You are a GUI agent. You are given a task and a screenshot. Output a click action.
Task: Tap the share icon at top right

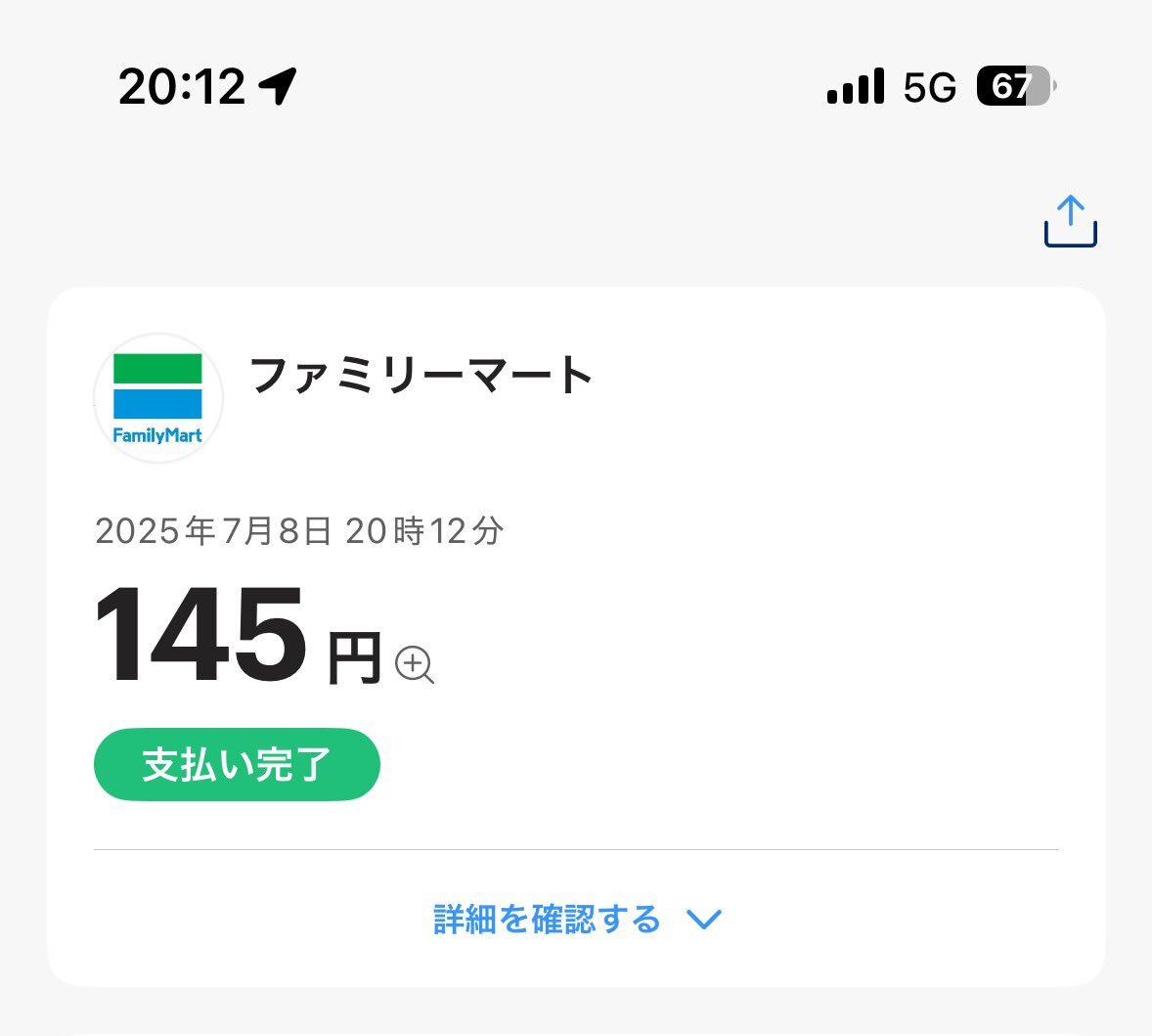tap(1071, 220)
